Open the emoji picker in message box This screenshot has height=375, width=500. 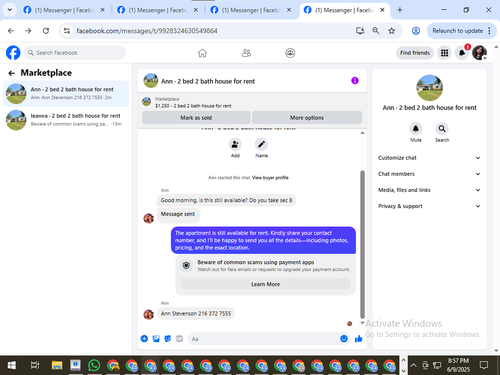344,339
